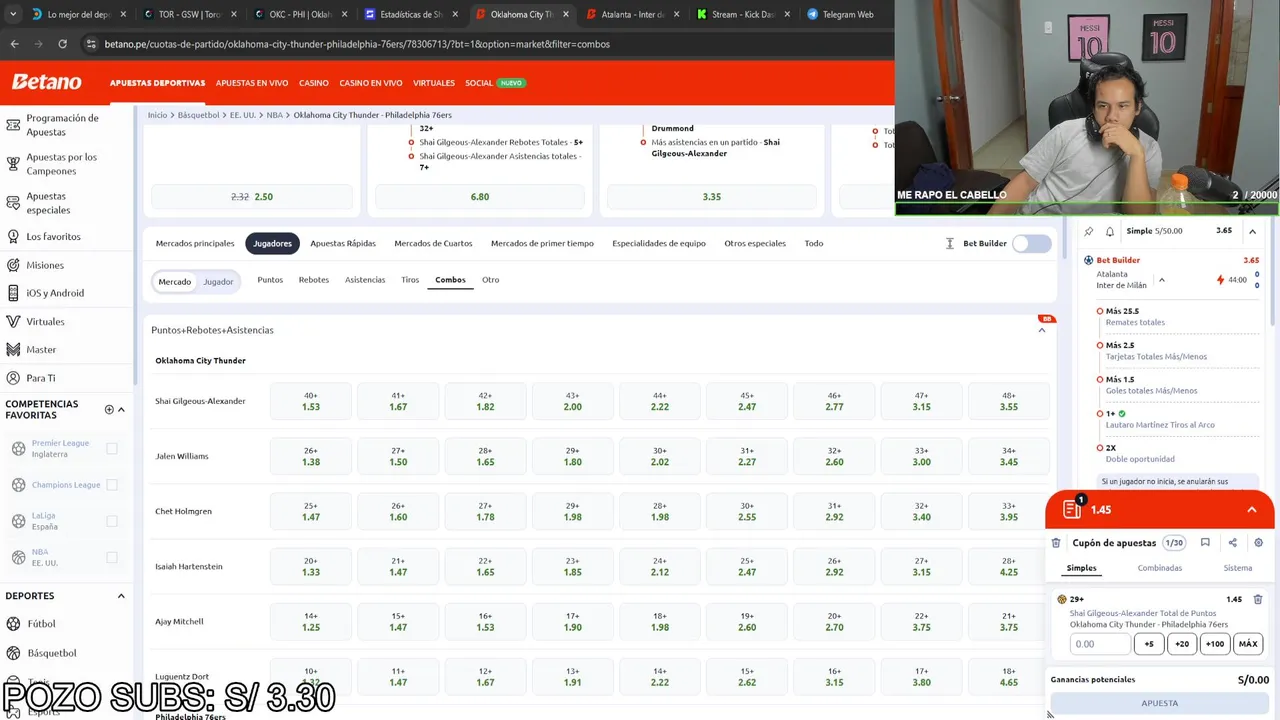Click the Misiones sidebar icon

13,265
